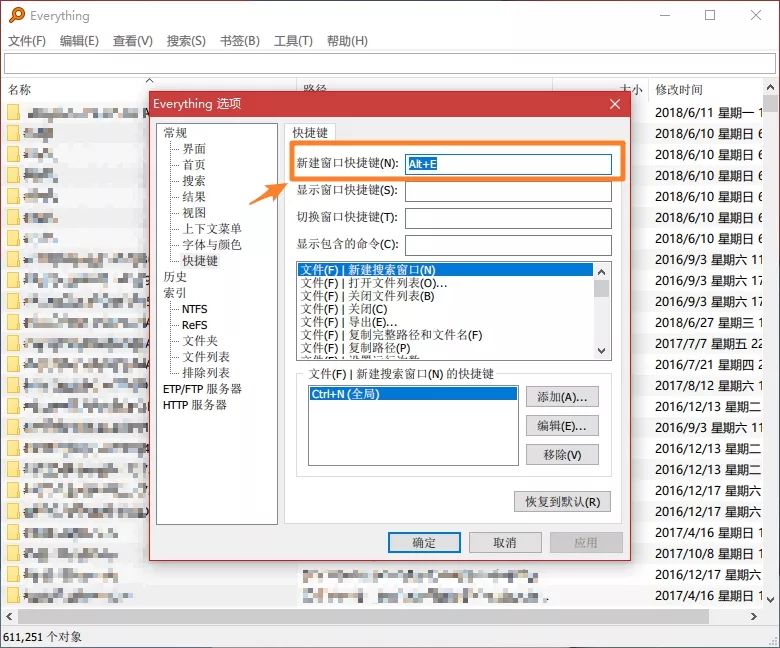Click folder icon in 2017/7/7 row
The image size is (780, 648).
click(13, 344)
